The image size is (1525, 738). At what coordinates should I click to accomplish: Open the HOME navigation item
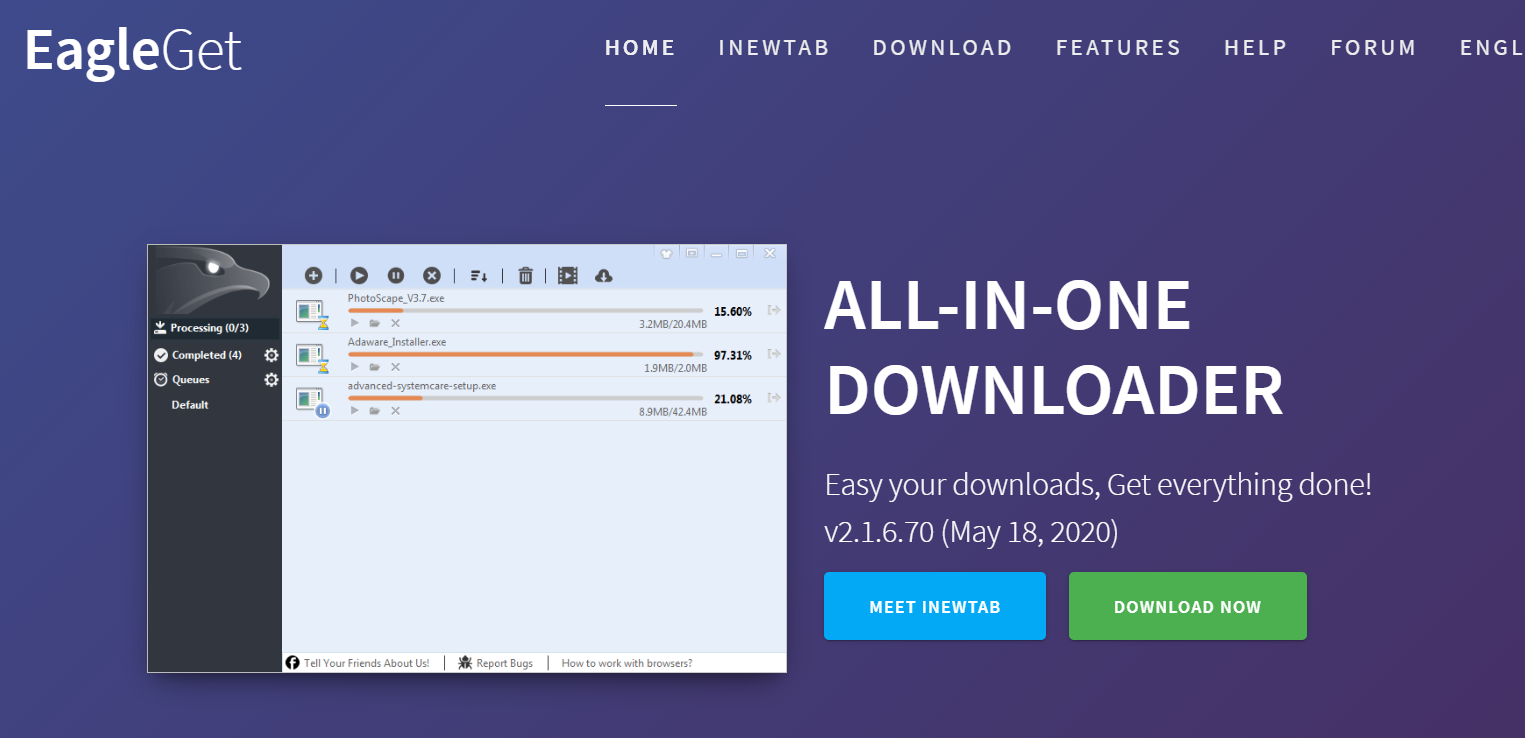(641, 48)
